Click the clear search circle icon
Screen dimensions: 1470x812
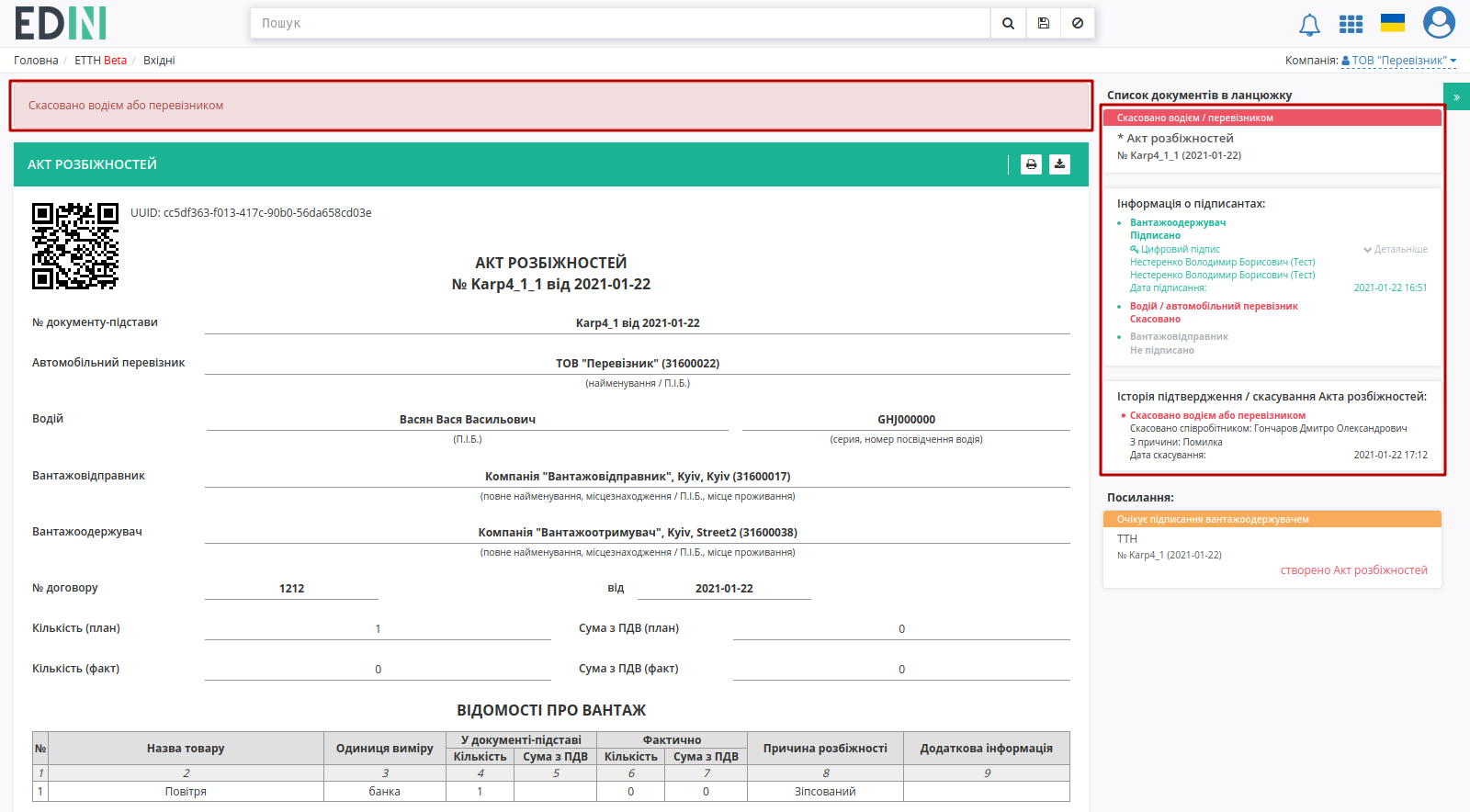click(1078, 23)
